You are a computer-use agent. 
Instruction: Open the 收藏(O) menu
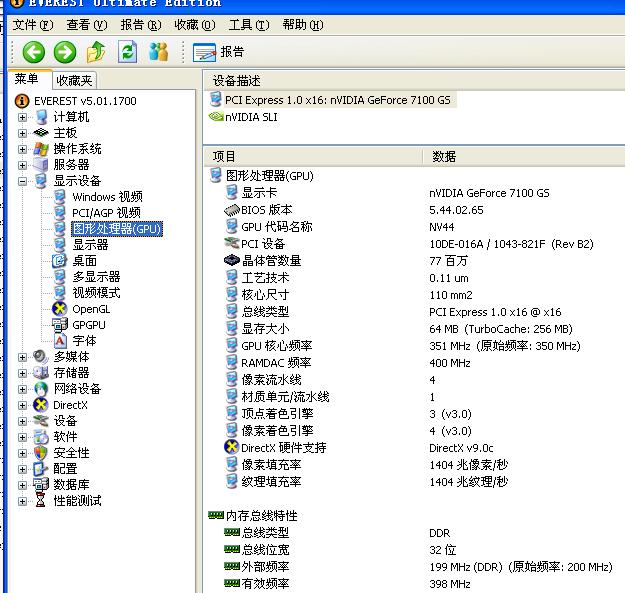(x=195, y=25)
